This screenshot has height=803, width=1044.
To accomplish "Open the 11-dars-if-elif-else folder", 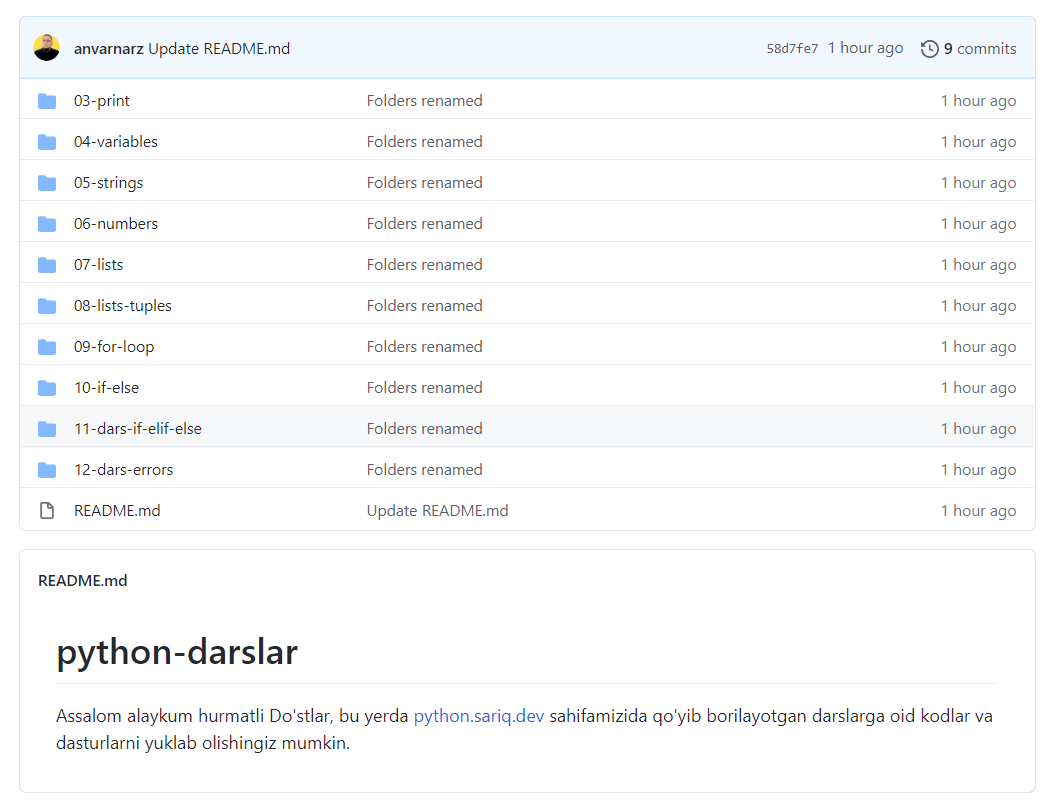I will (138, 429).
